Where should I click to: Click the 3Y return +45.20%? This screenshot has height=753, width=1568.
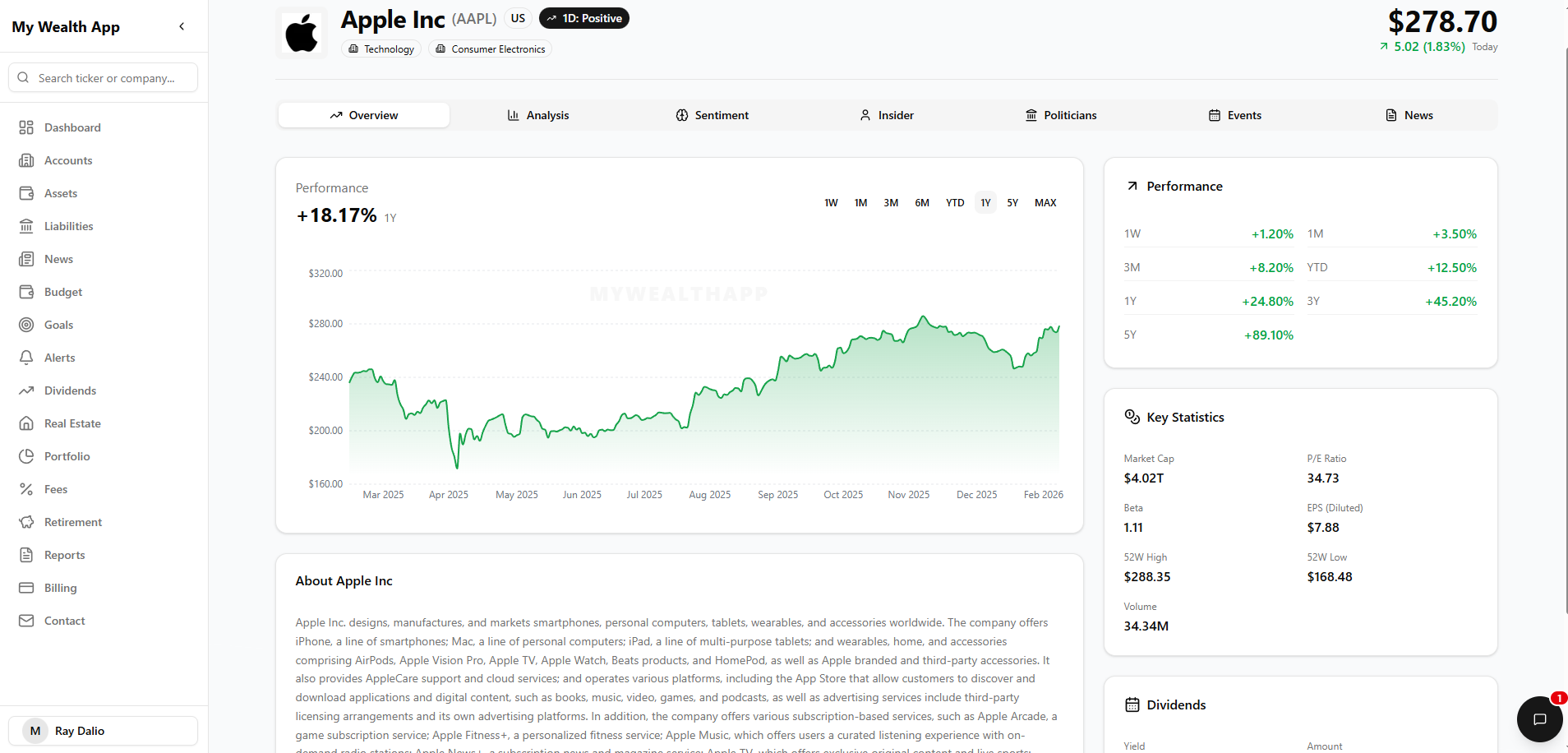click(1451, 302)
